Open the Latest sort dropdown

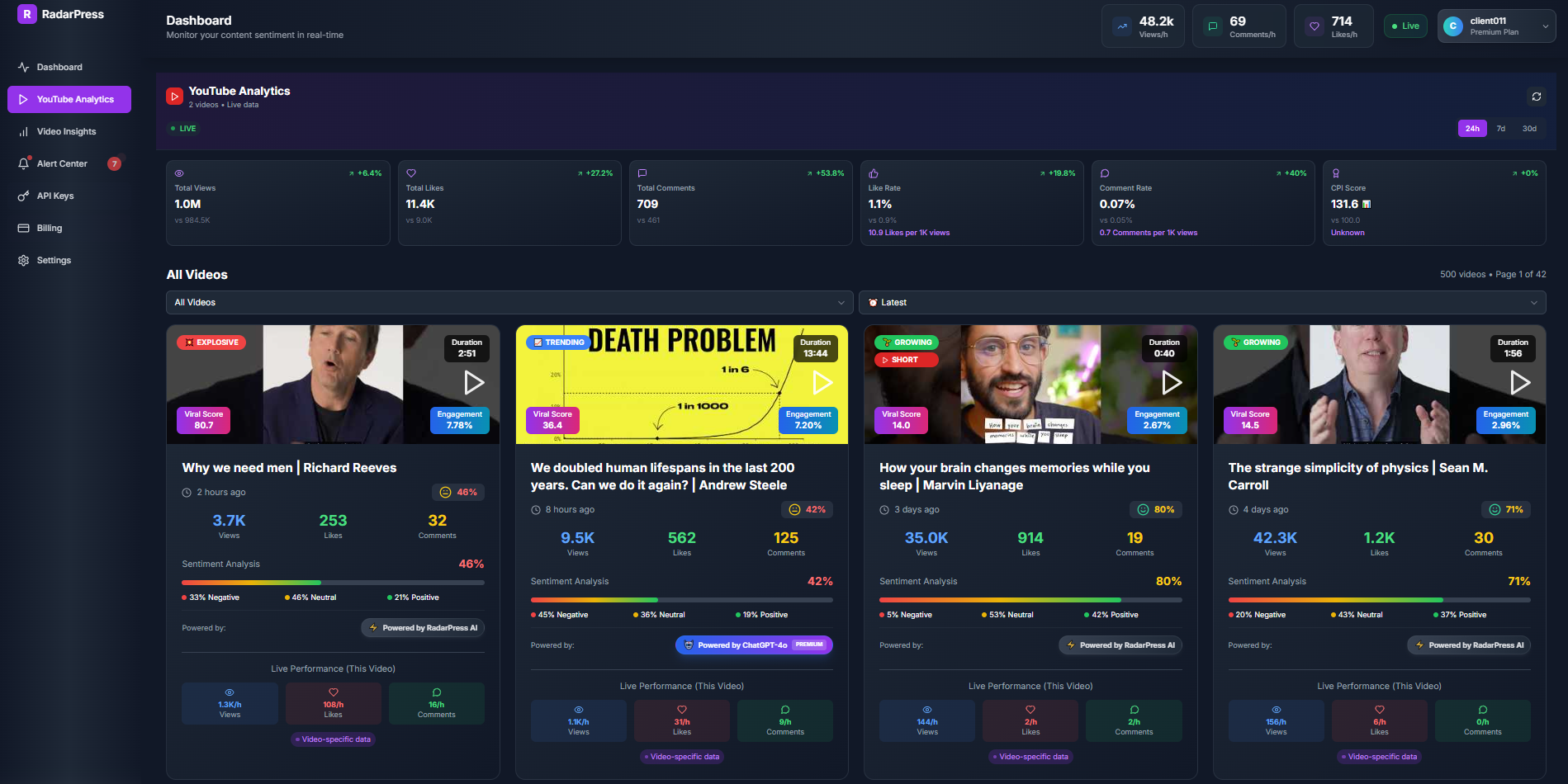coord(1202,302)
